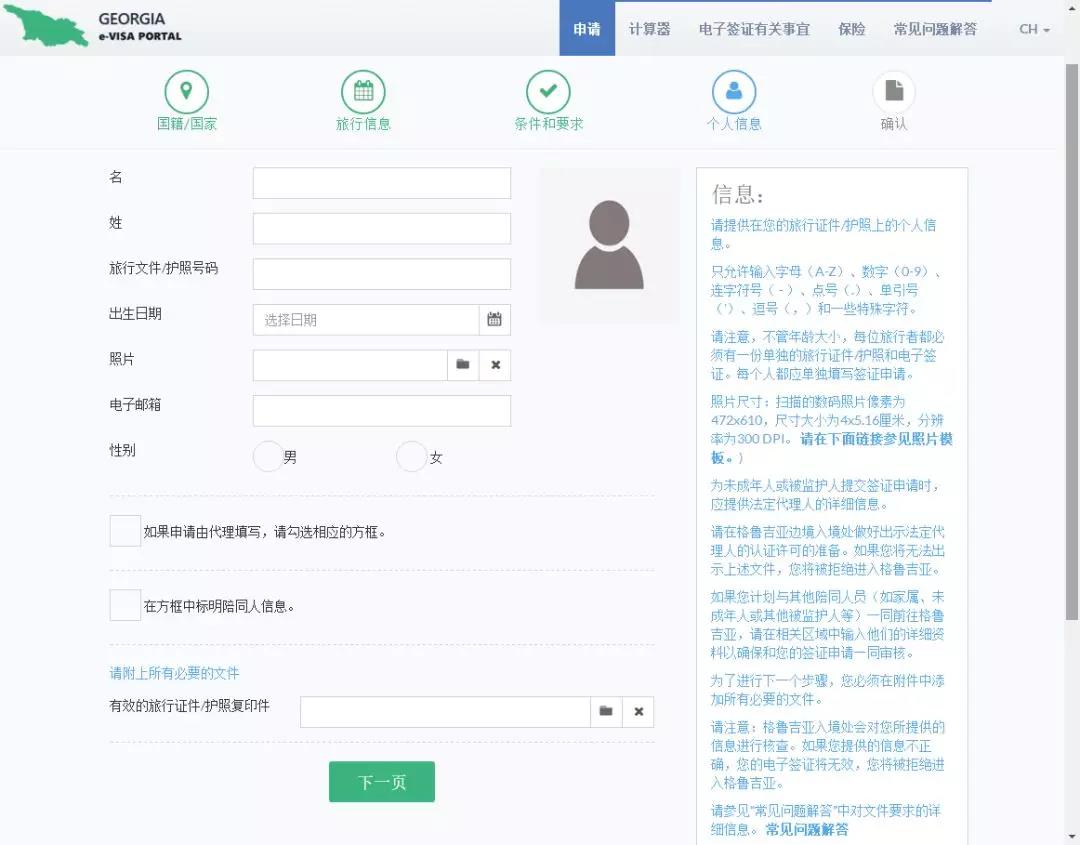This screenshot has height=845, width=1080.
Task: Click the 个人信息 person step icon
Action: pyautogui.click(x=734, y=92)
